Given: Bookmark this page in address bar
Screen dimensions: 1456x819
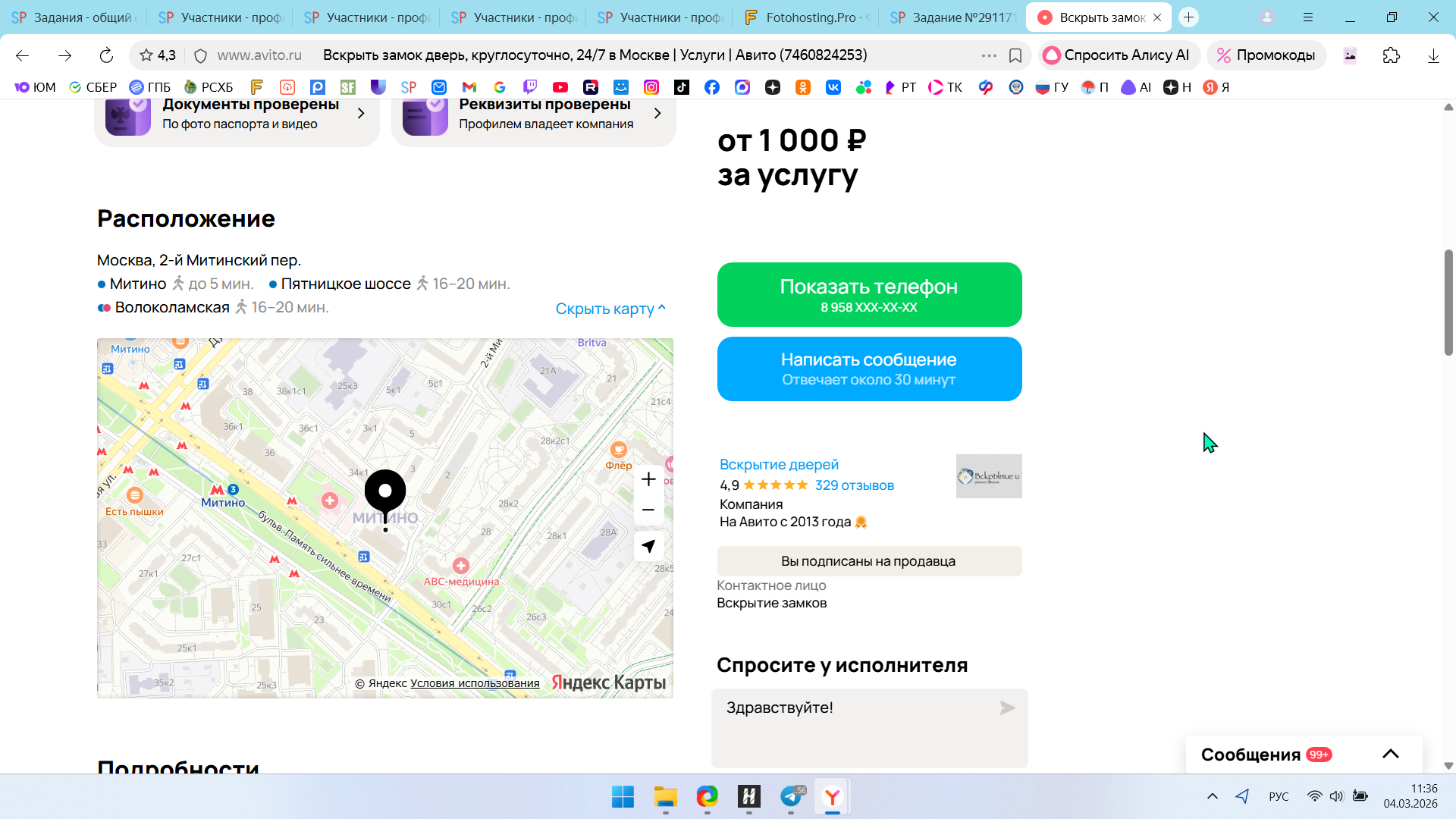Looking at the screenshot, I should [x=1015, y=55].
